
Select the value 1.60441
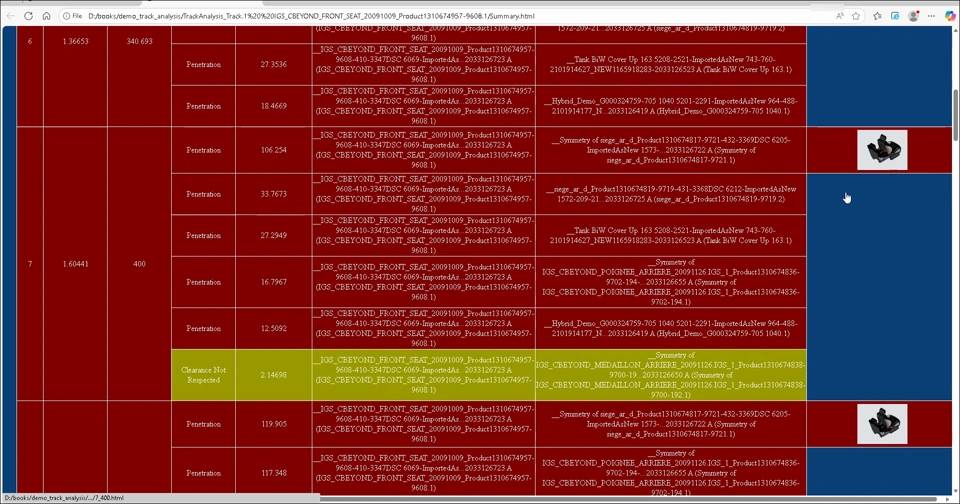point(75,264)
